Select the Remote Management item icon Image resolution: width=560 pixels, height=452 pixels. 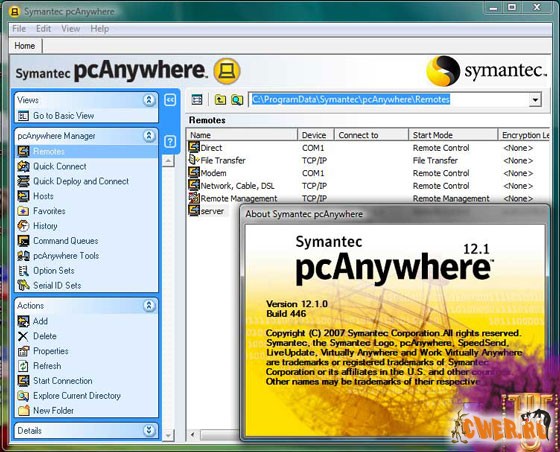click(x=194, y=198)
